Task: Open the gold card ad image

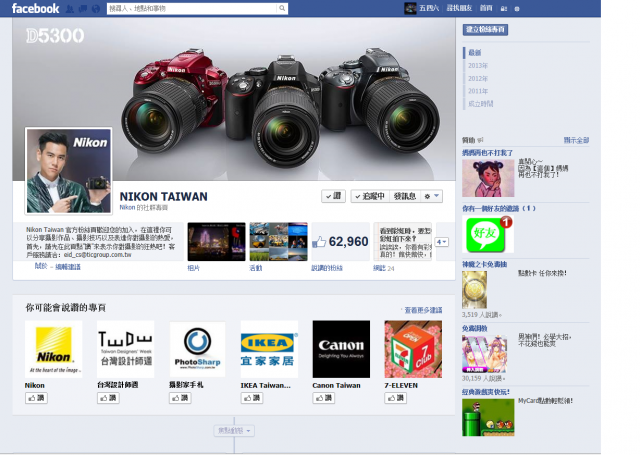Action: click(x=474, y=290)
